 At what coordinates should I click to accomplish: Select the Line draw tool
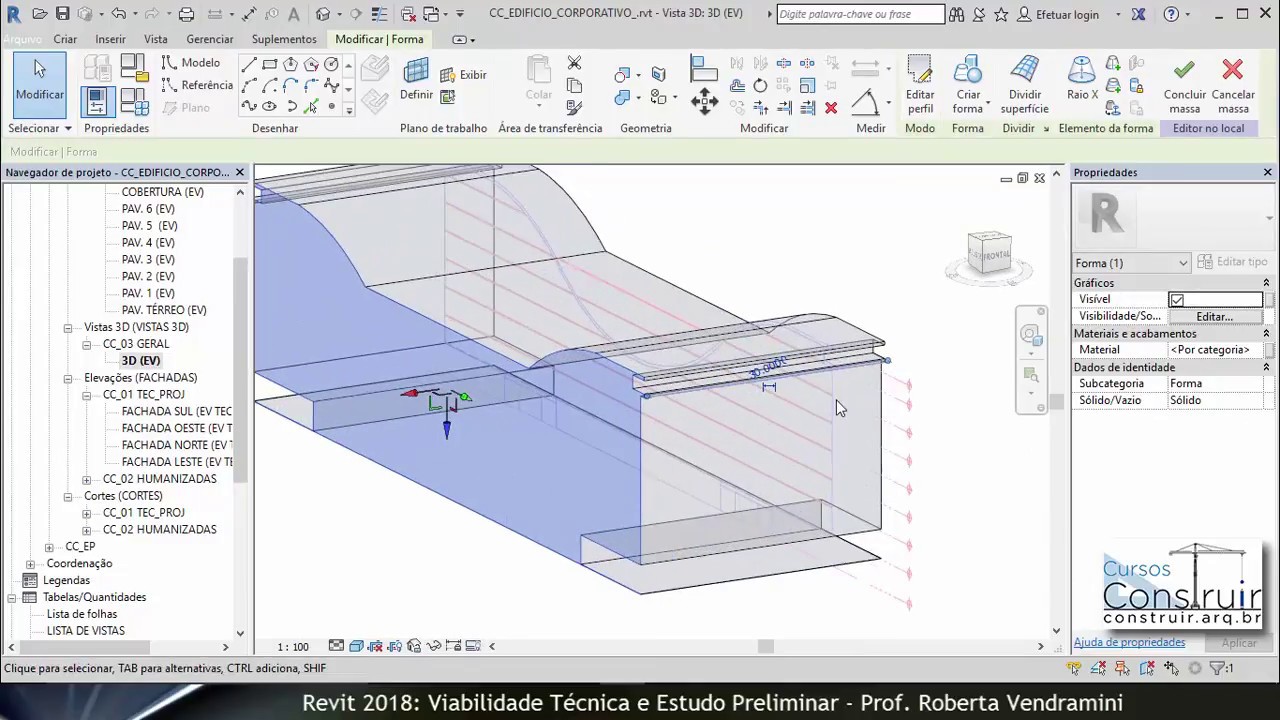(249, 64)
